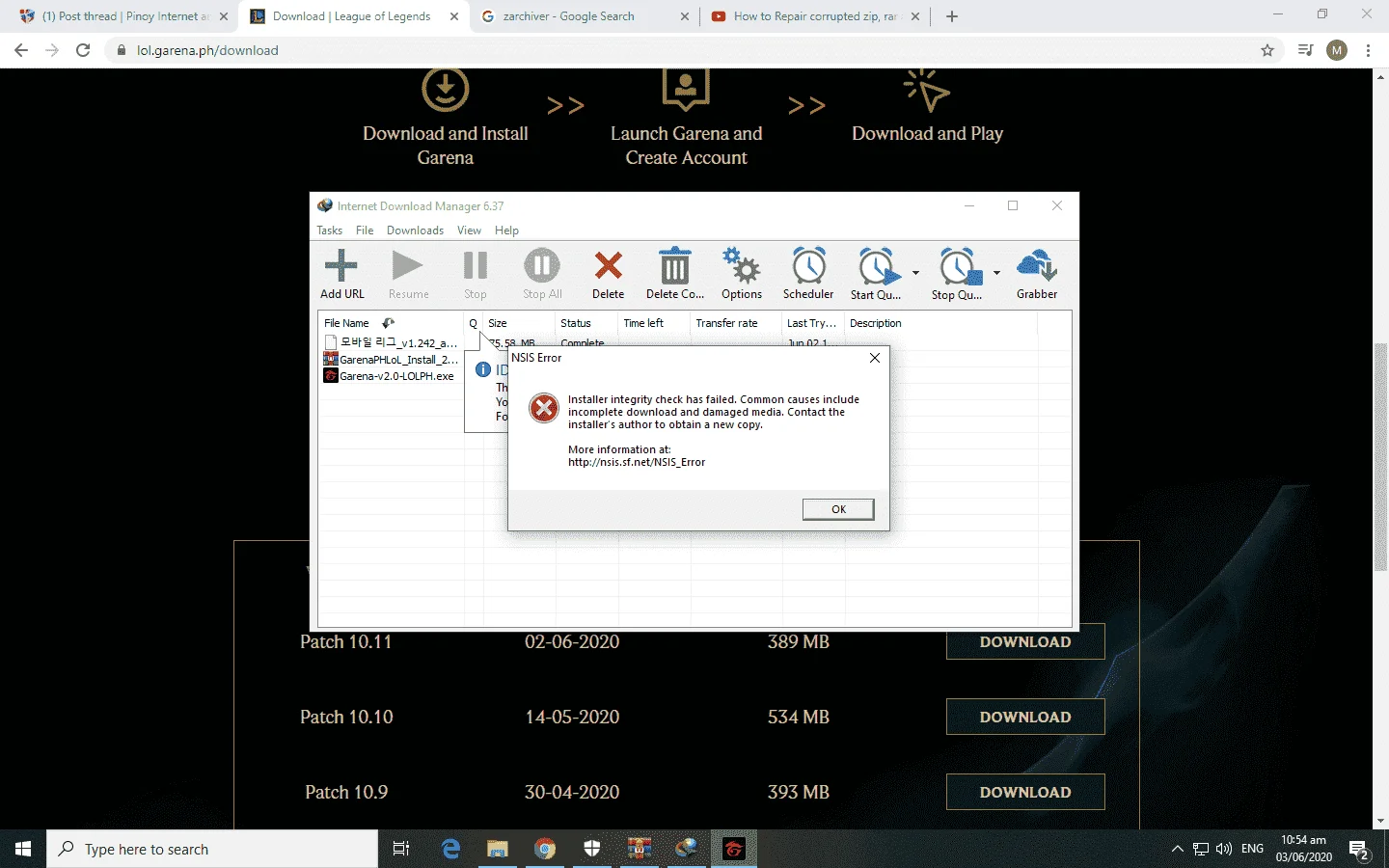Click the volume icon in the system tray
1389x868 pixels.
click(1224, 849)
